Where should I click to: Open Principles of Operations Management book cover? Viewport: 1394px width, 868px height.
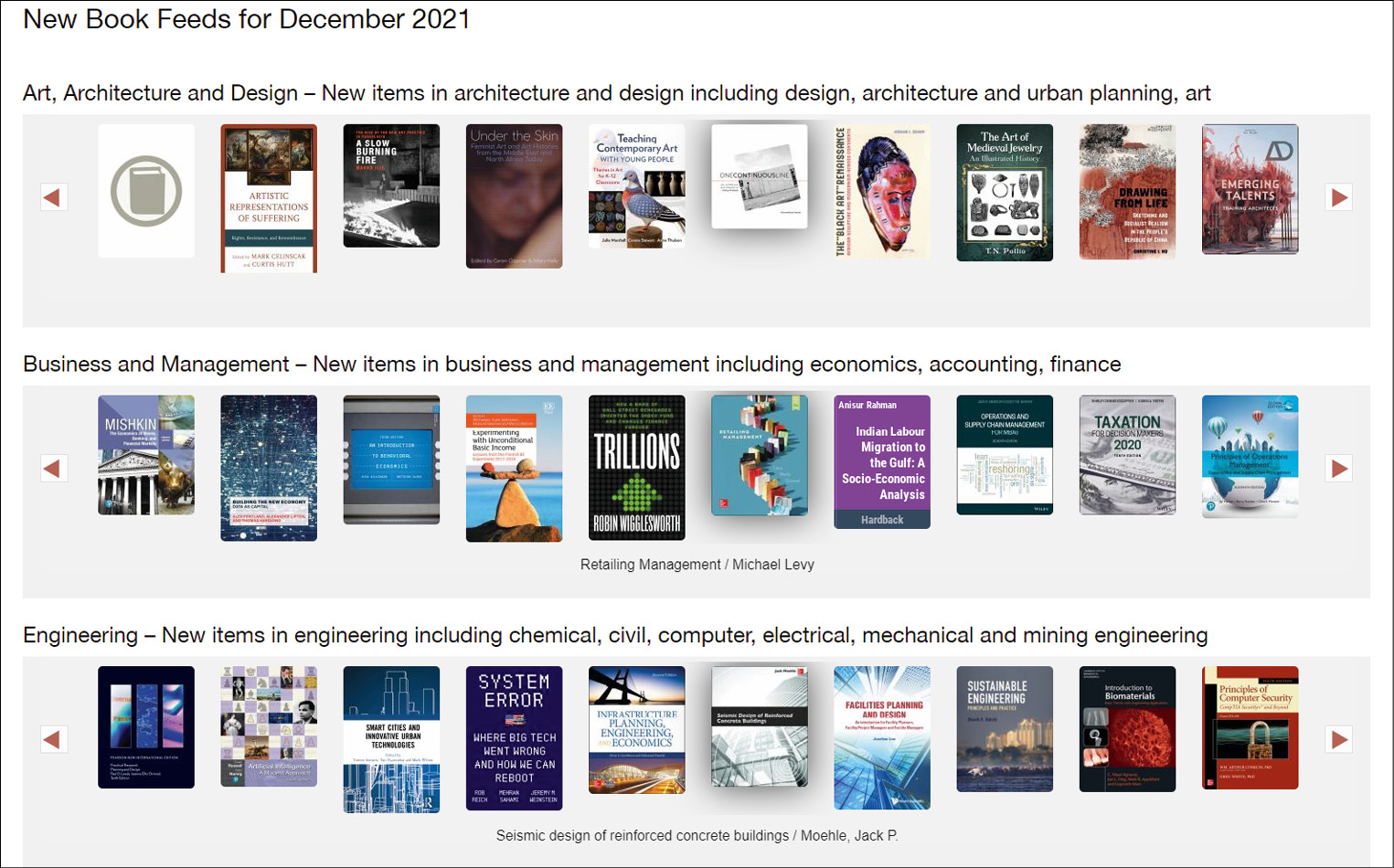click(x=1250, y=457)
